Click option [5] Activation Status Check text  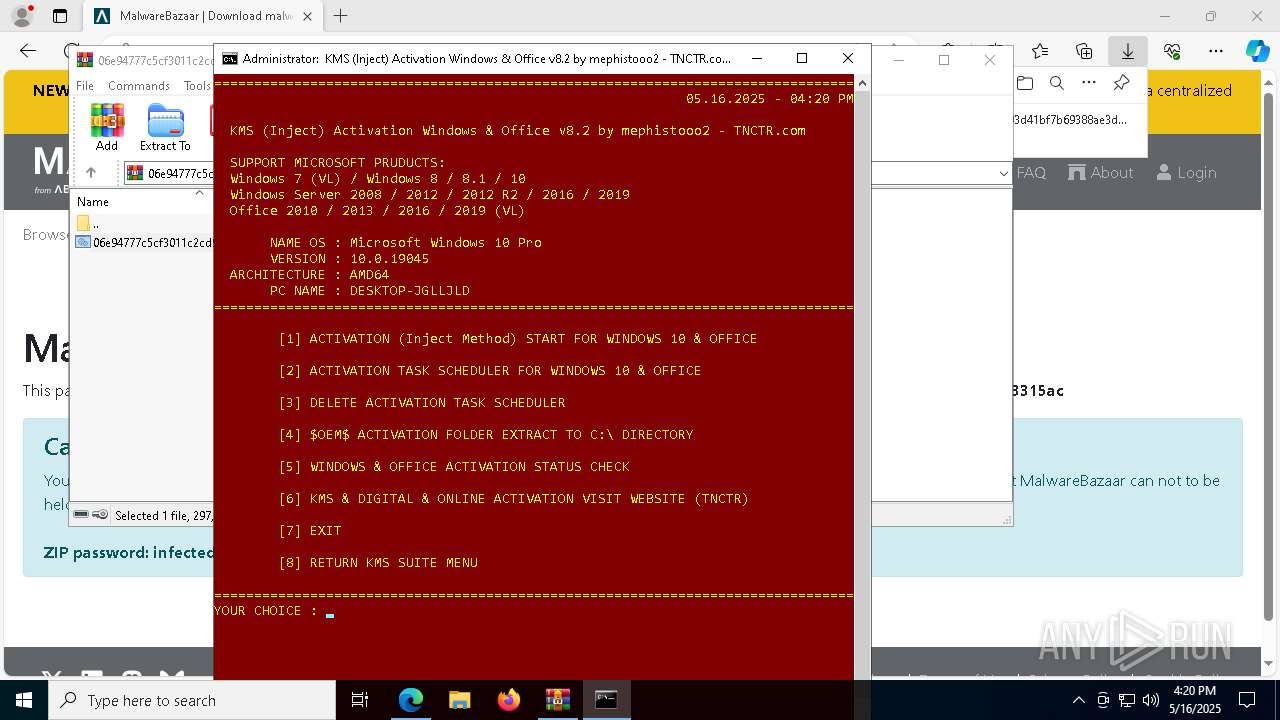pos(453,467)
